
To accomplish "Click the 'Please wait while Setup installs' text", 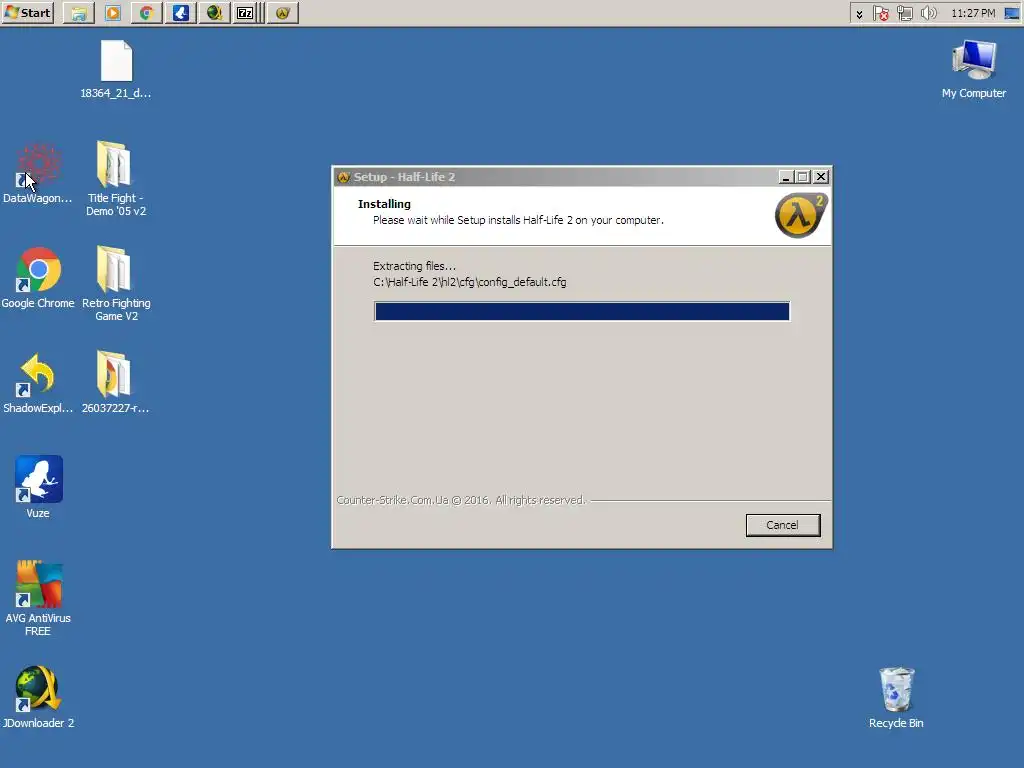I will click(x=518, y=220).
